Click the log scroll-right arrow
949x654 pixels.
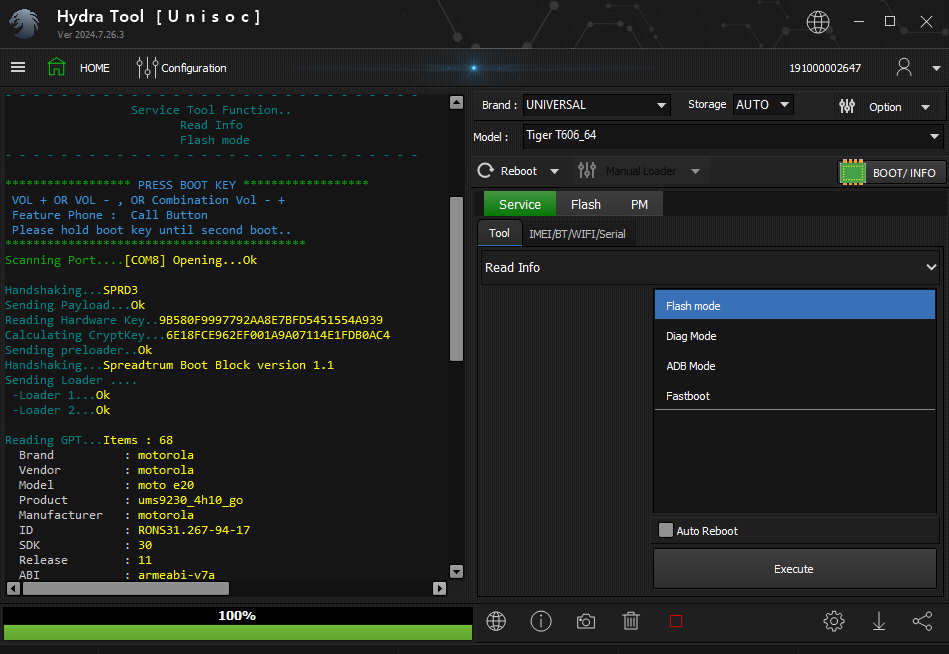tap(440, 588)
